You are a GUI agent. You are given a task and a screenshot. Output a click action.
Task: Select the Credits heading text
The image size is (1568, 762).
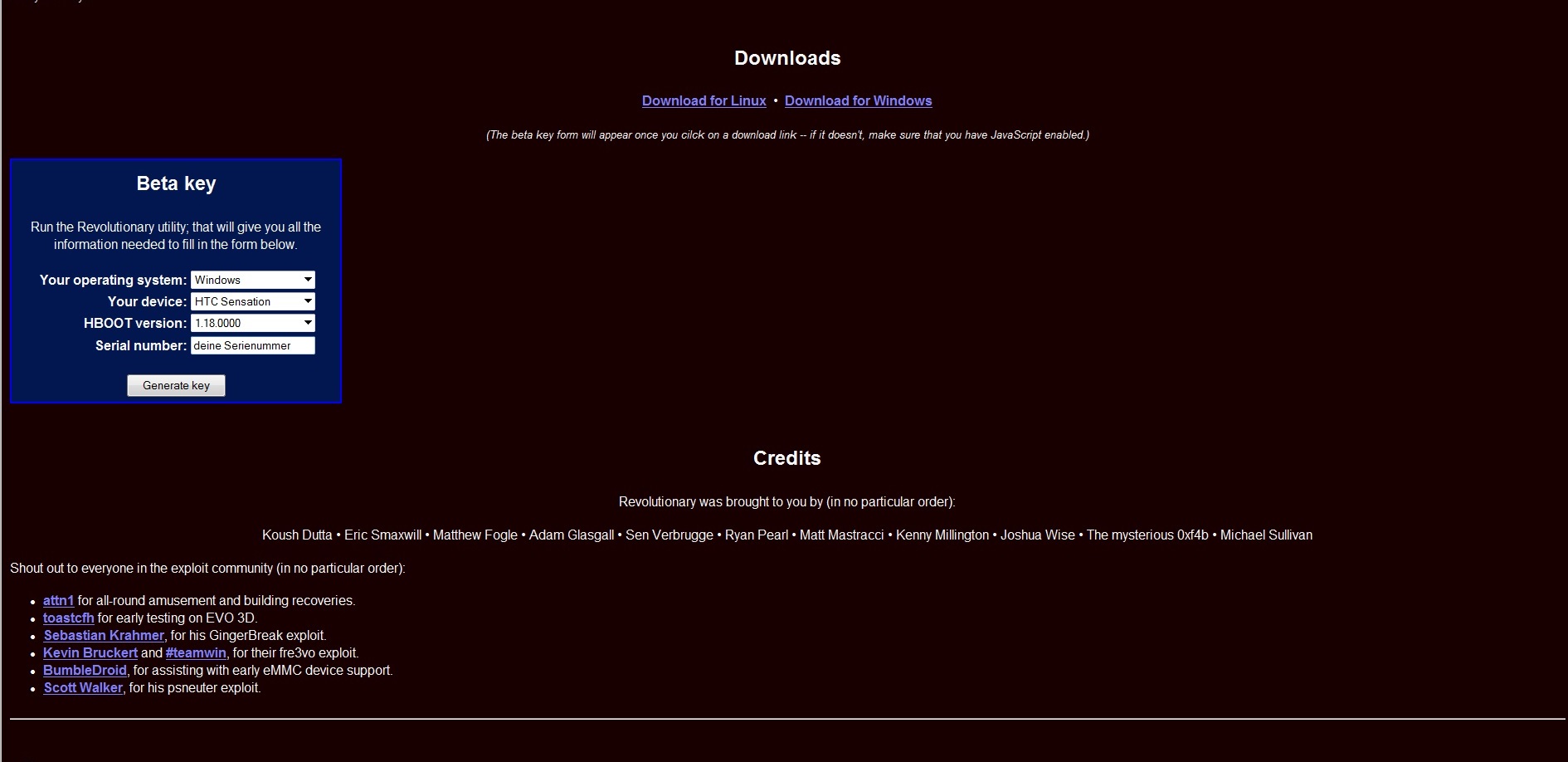(x=786, y=458)
